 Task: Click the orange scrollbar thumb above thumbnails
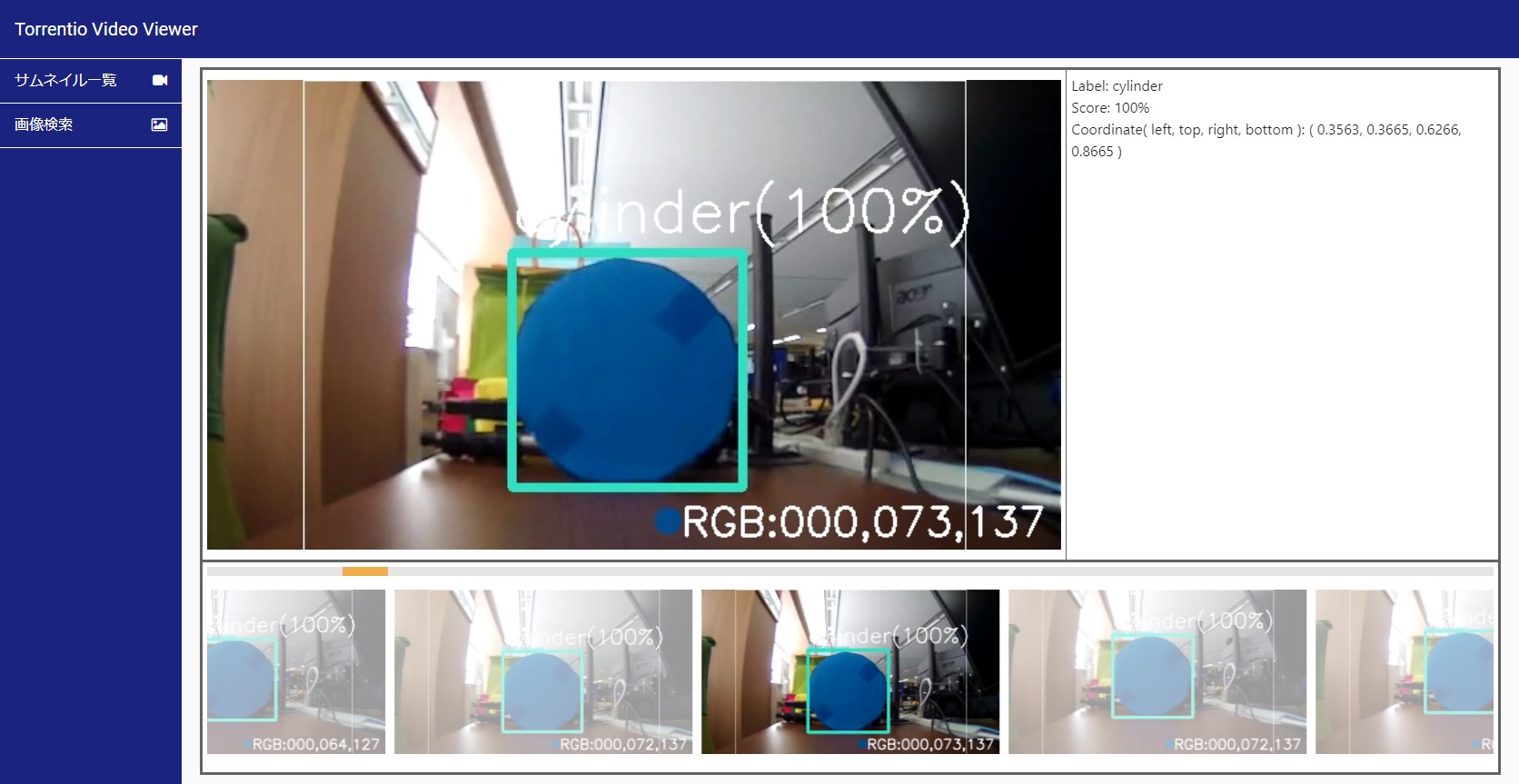pos(365,571)
